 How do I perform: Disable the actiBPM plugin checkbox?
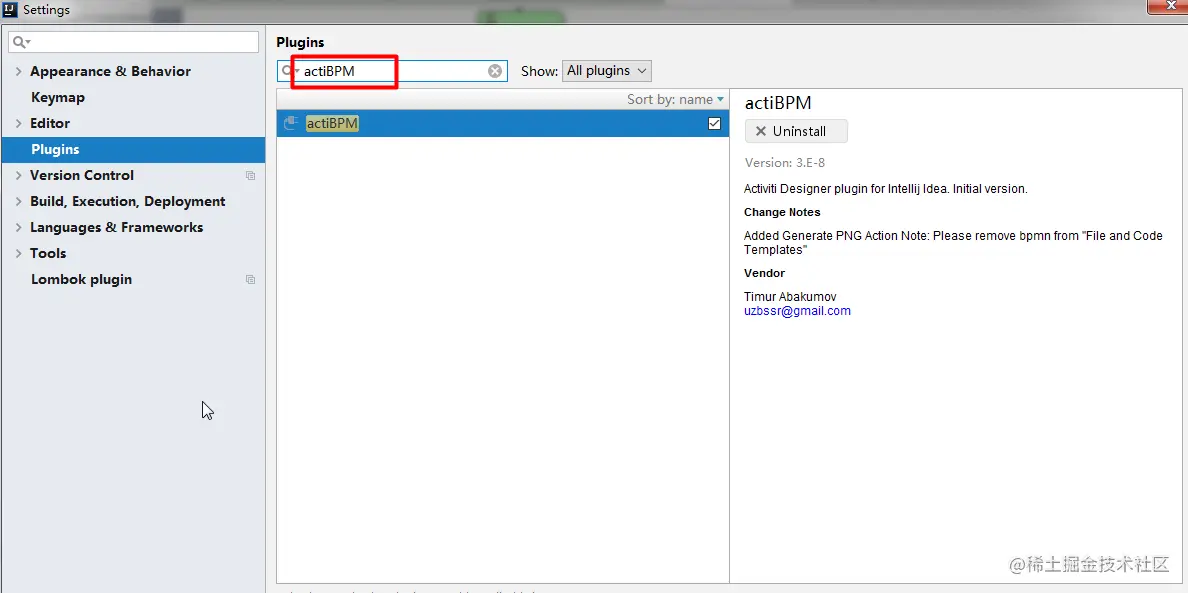pos(714,123)
